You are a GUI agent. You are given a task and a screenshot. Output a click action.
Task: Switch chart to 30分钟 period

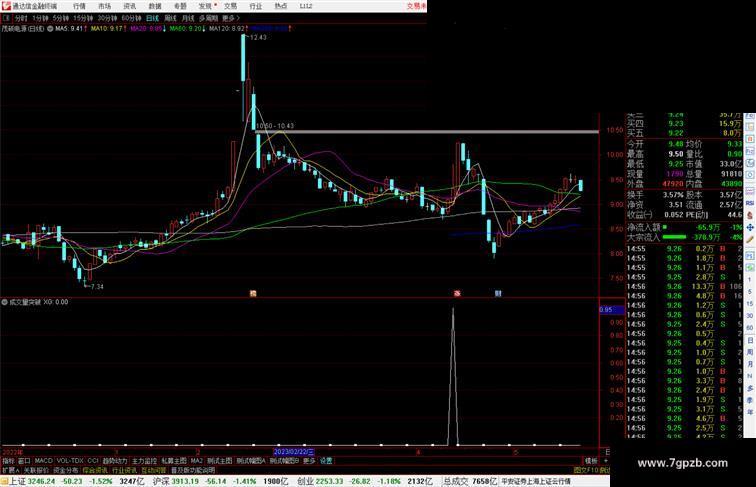107,18
